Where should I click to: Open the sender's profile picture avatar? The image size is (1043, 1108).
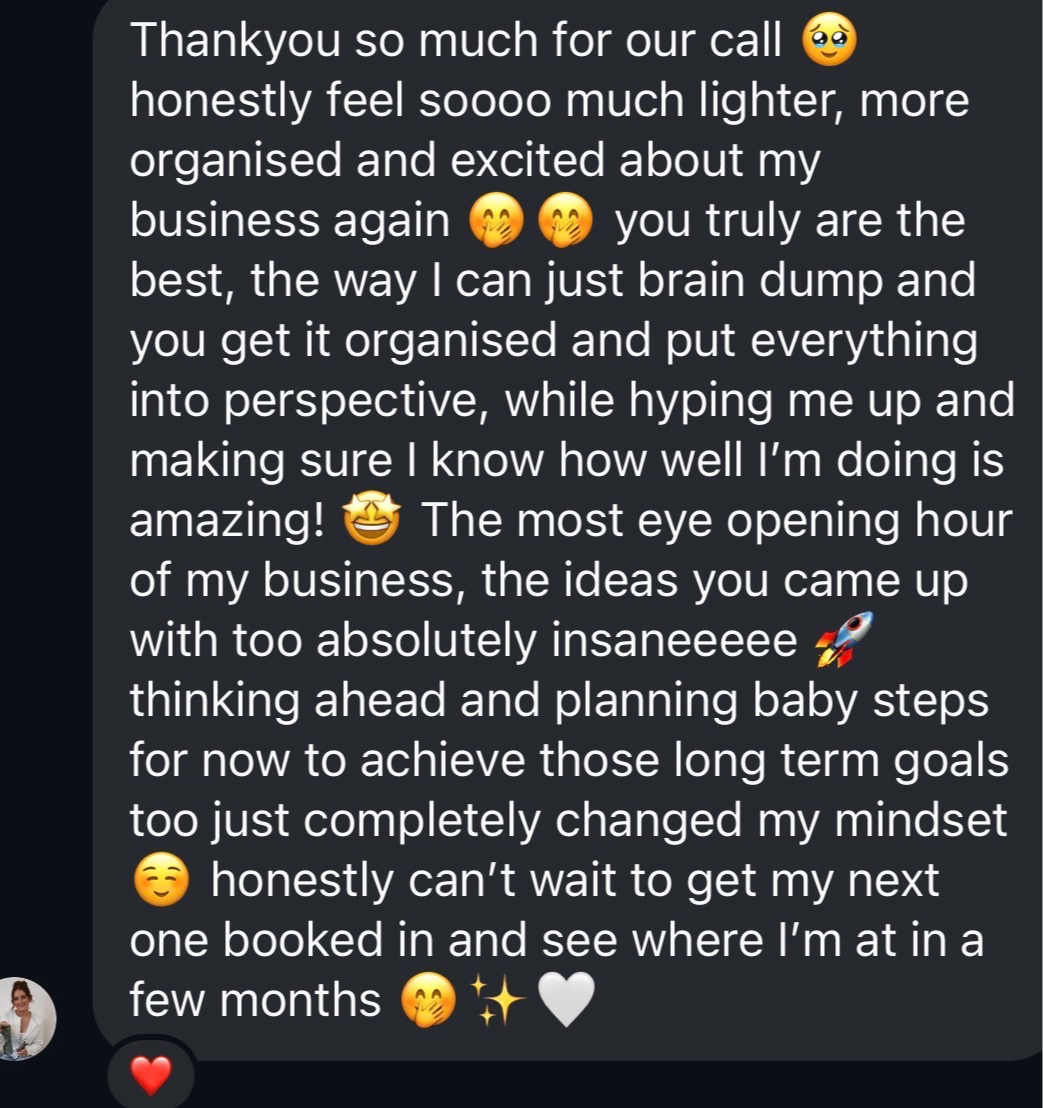point(27,1018)
